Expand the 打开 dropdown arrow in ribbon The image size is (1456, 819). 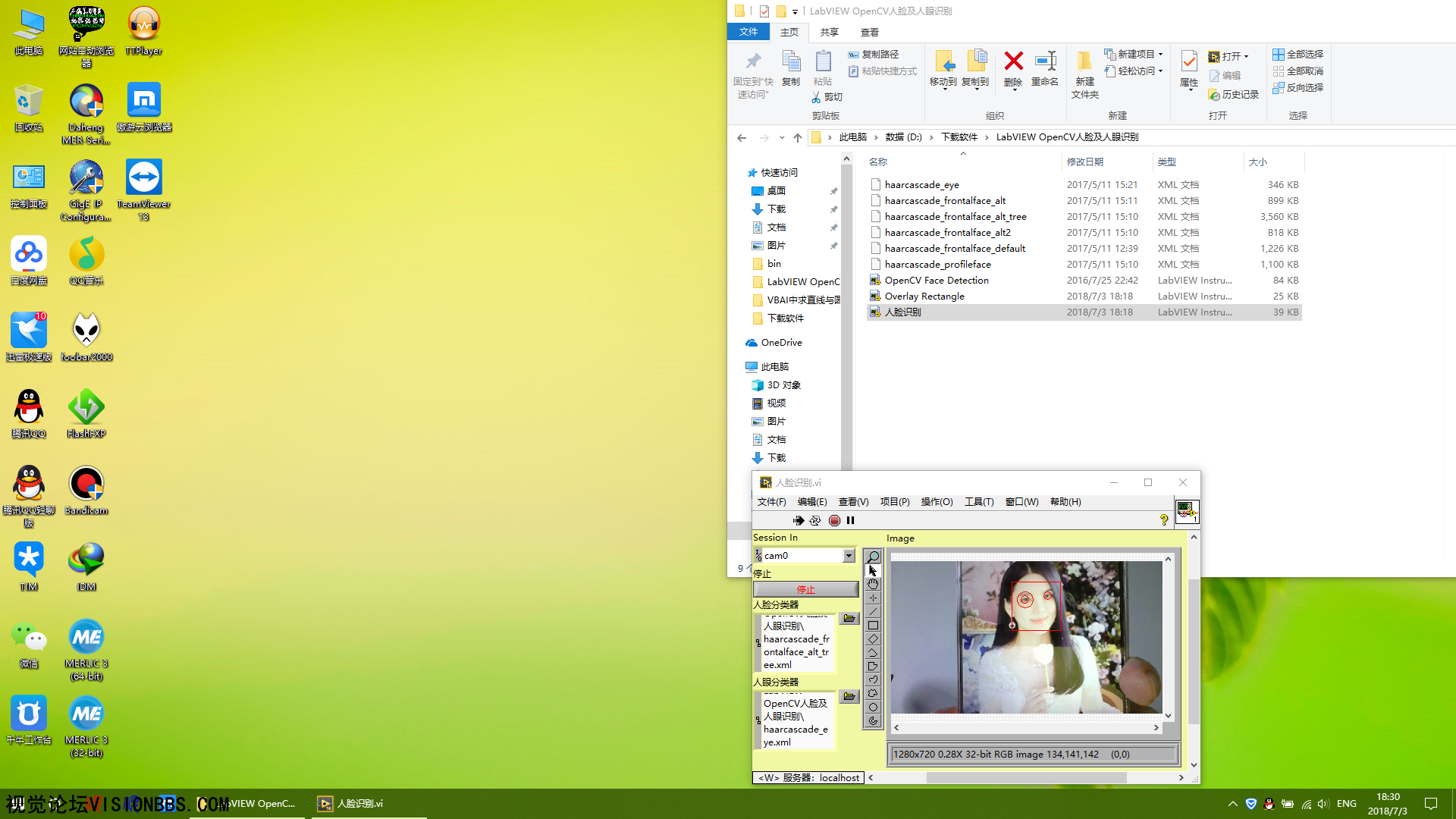[x=1246, y=56]
